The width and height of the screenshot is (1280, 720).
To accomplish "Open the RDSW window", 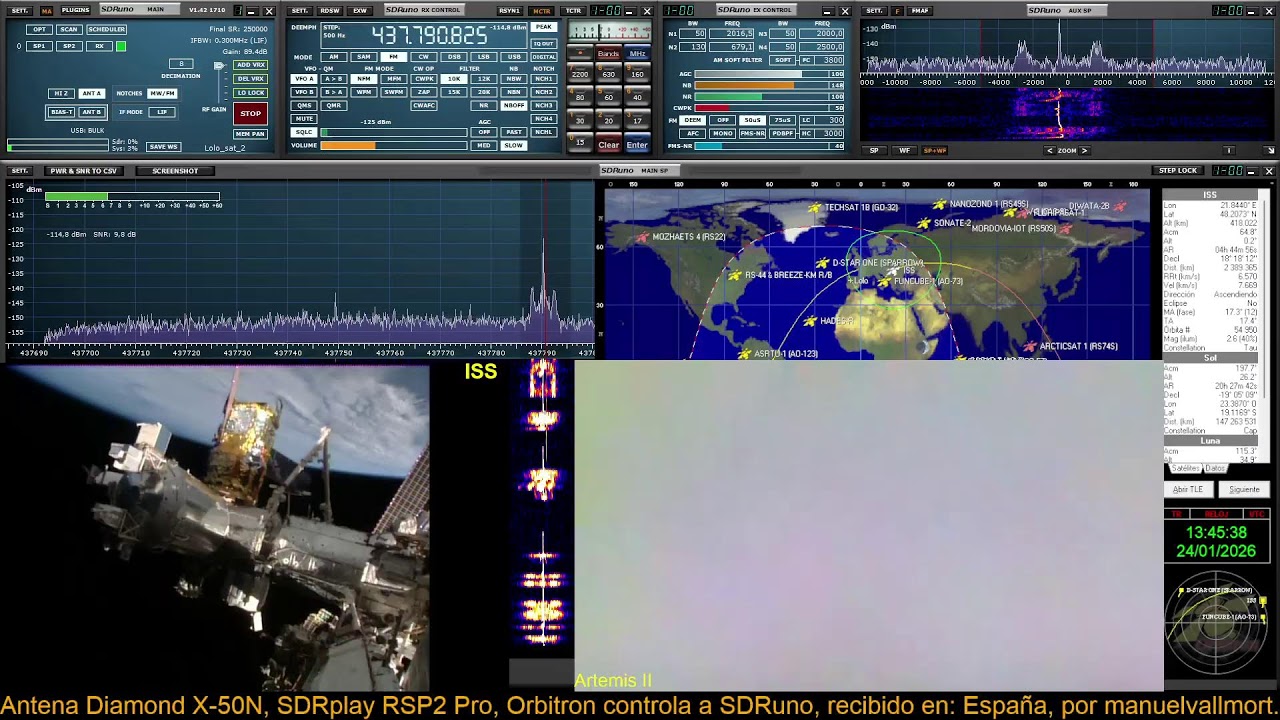I will pos(330,10).
